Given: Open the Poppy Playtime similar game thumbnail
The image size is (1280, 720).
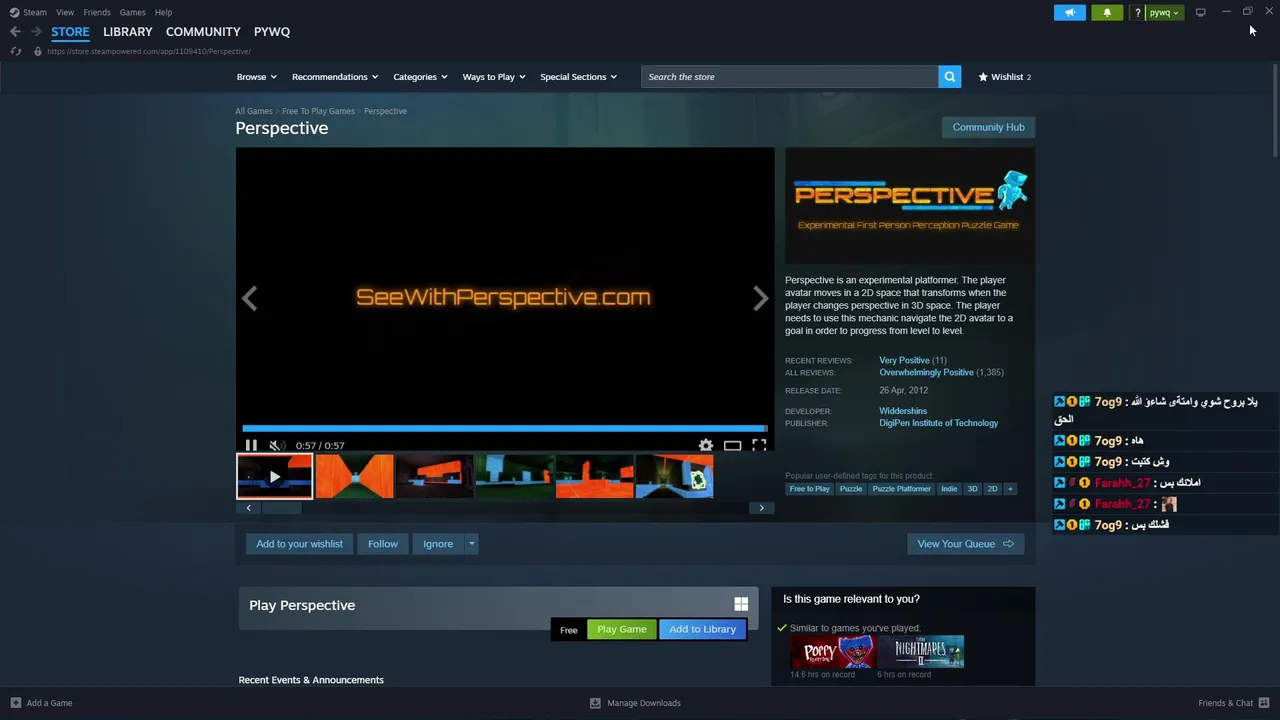Looking at the screenshot, I should (x=833, y=651).
